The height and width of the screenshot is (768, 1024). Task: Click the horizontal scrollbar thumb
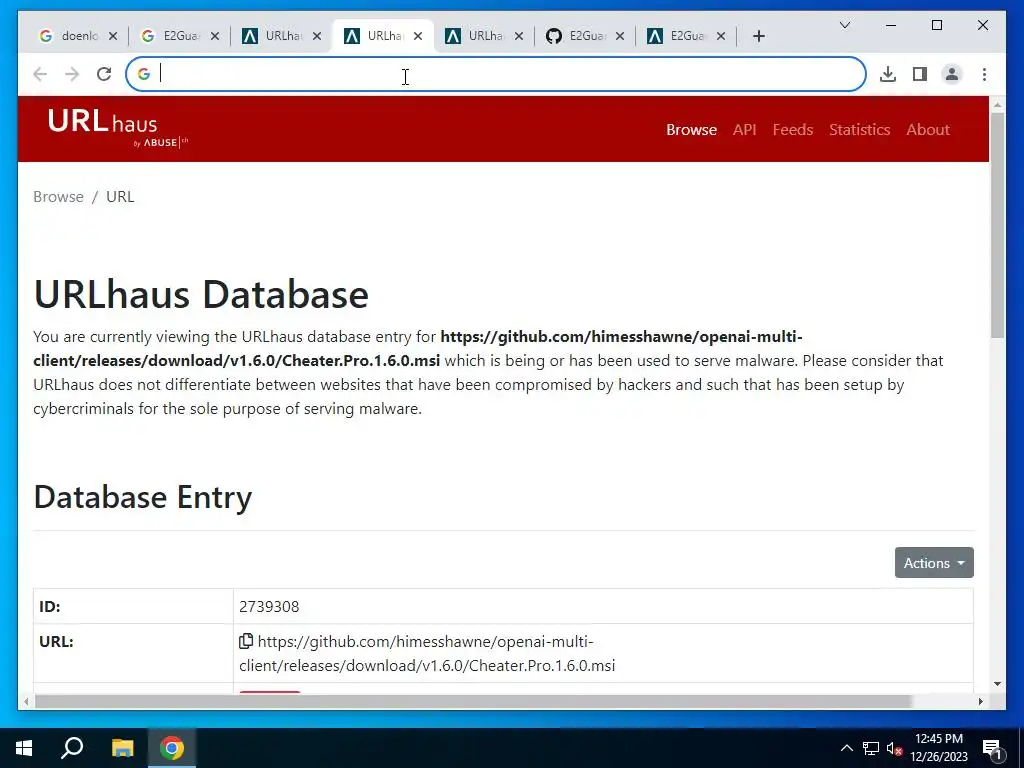[473, 701]
